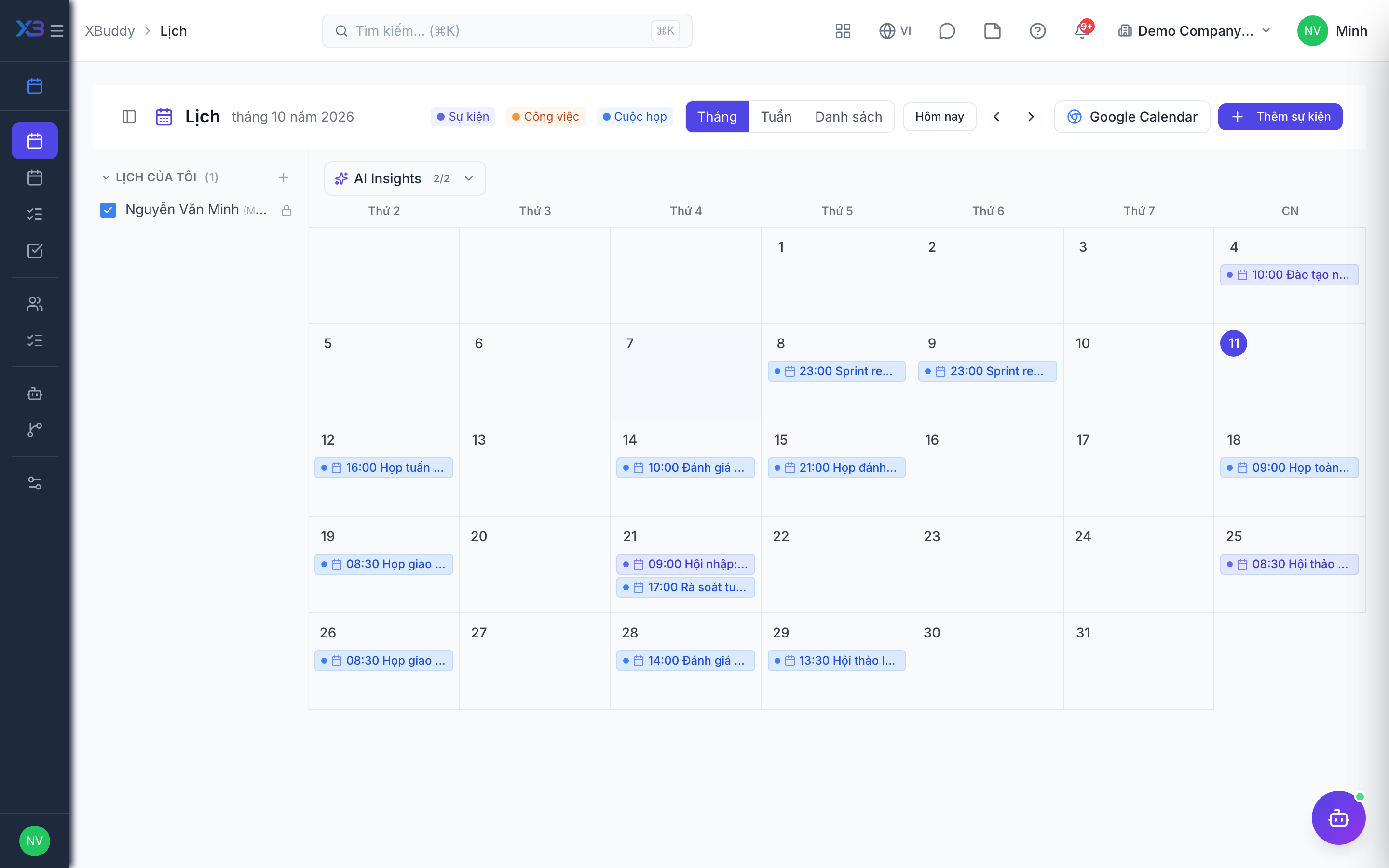Viewport: 1389px width, 868px height.
Task: Collapse the LỊCH CỦA TÔI section
Action: [106, 177]
